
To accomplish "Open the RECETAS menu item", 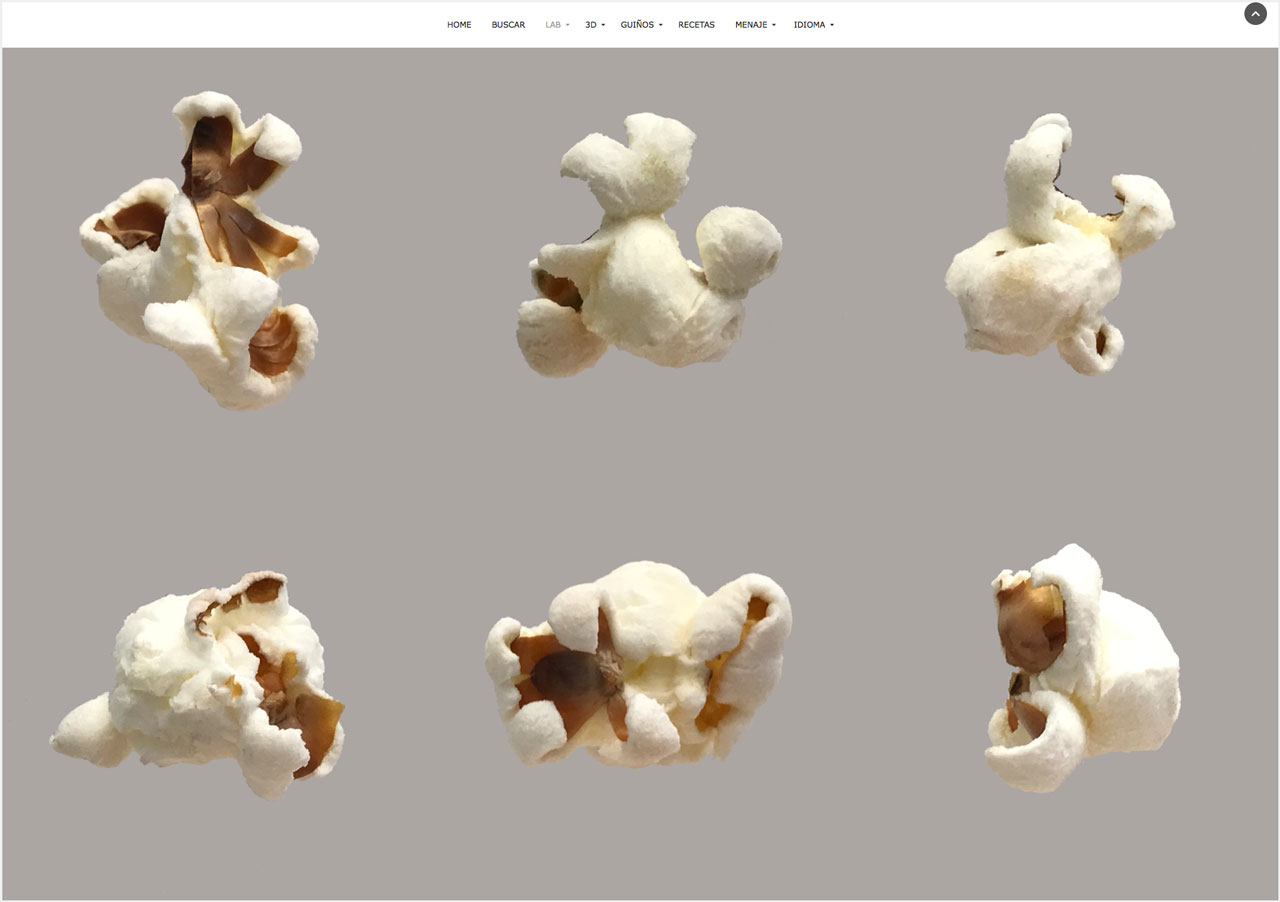I will click(x=696, y=25).
